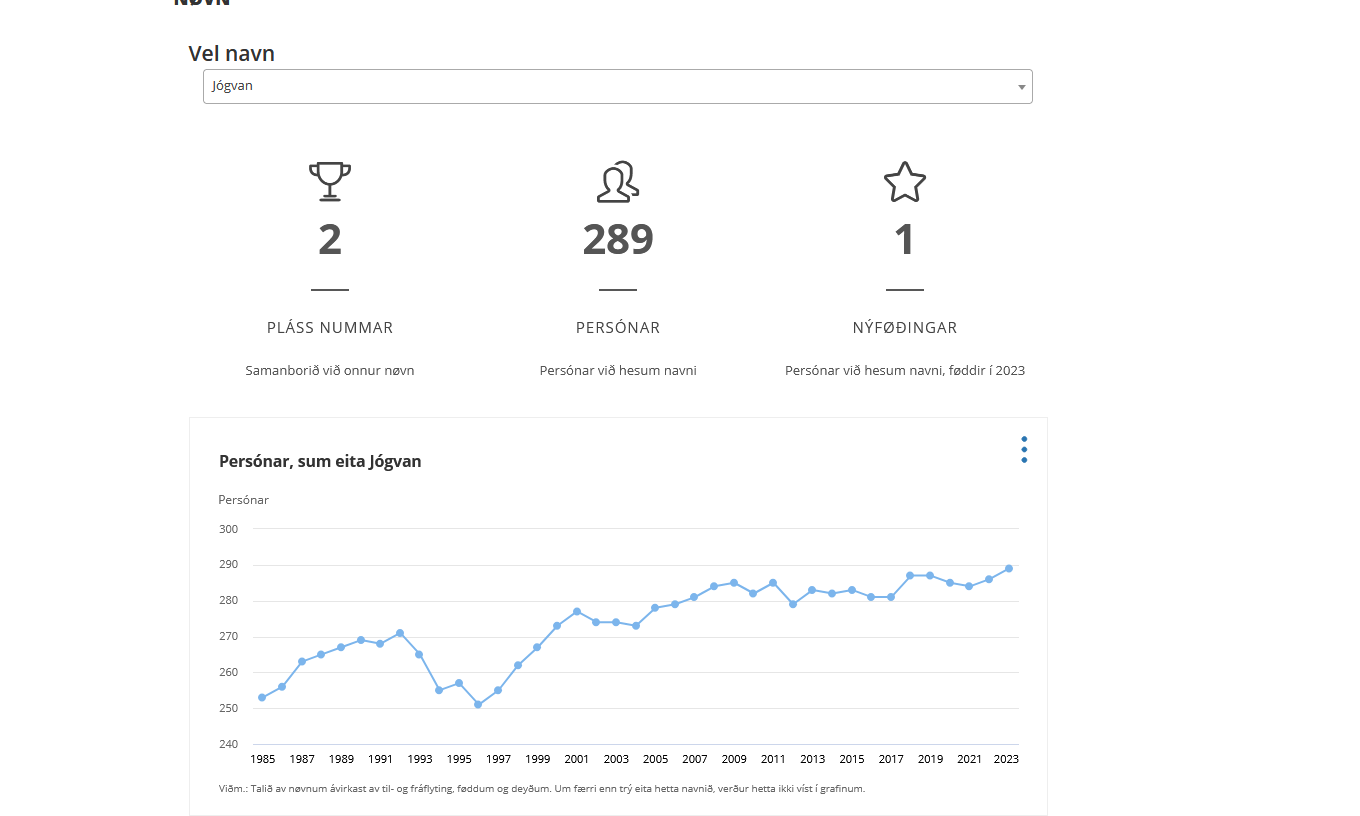
Task: Click the trophy icon
Action: (330, 181)
